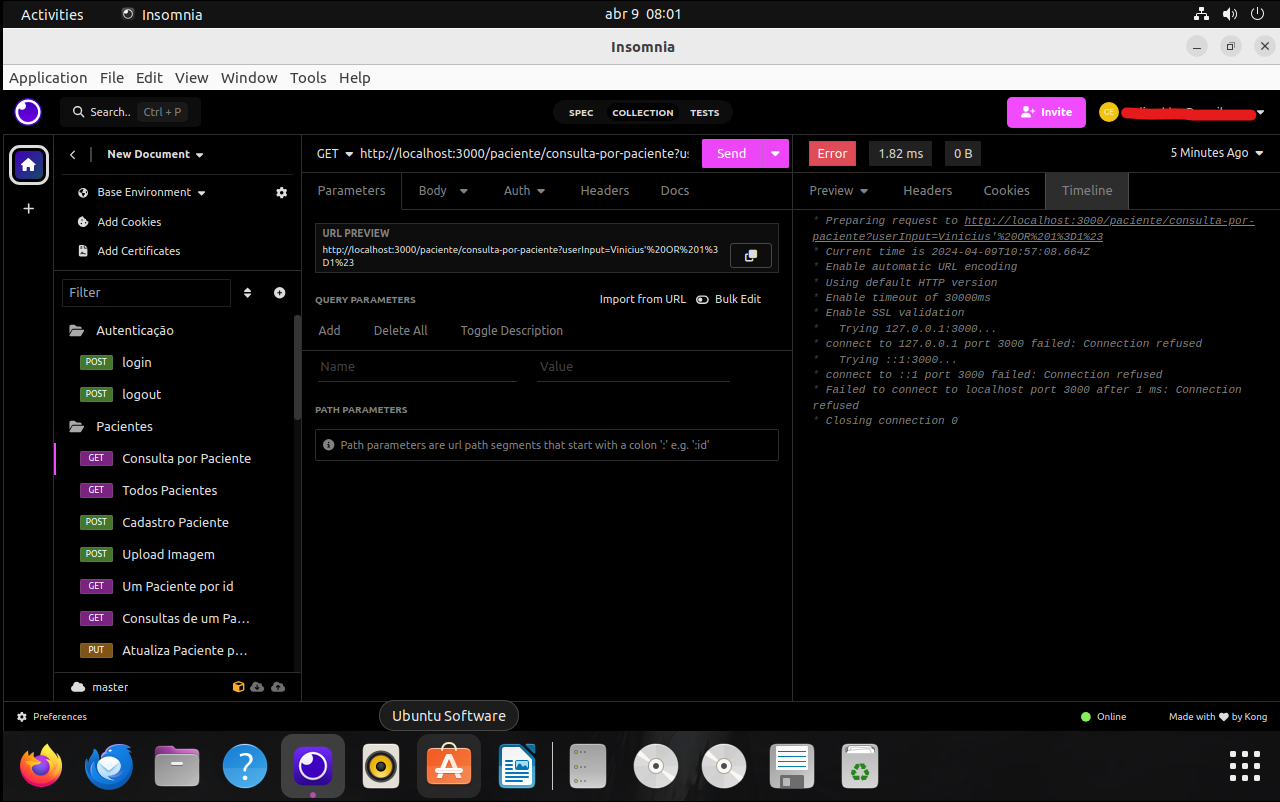Open the response Cookies tab
The height and width of the screenshot is (802, 1280).
1006,190
